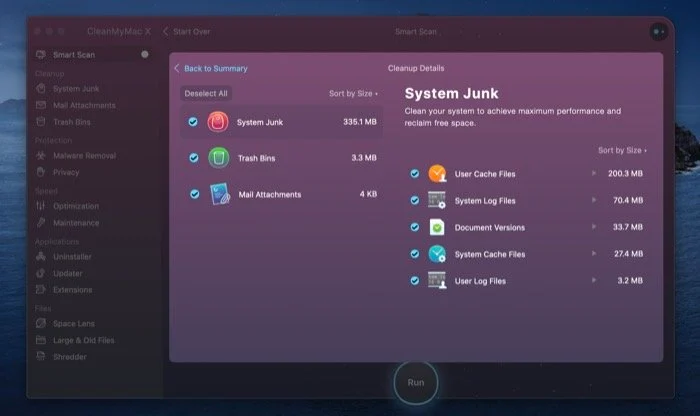The width and height of the screenshot is (700, 416).
Task: Uncheck the User Cache Files checkbox
Action: point(415,174)
